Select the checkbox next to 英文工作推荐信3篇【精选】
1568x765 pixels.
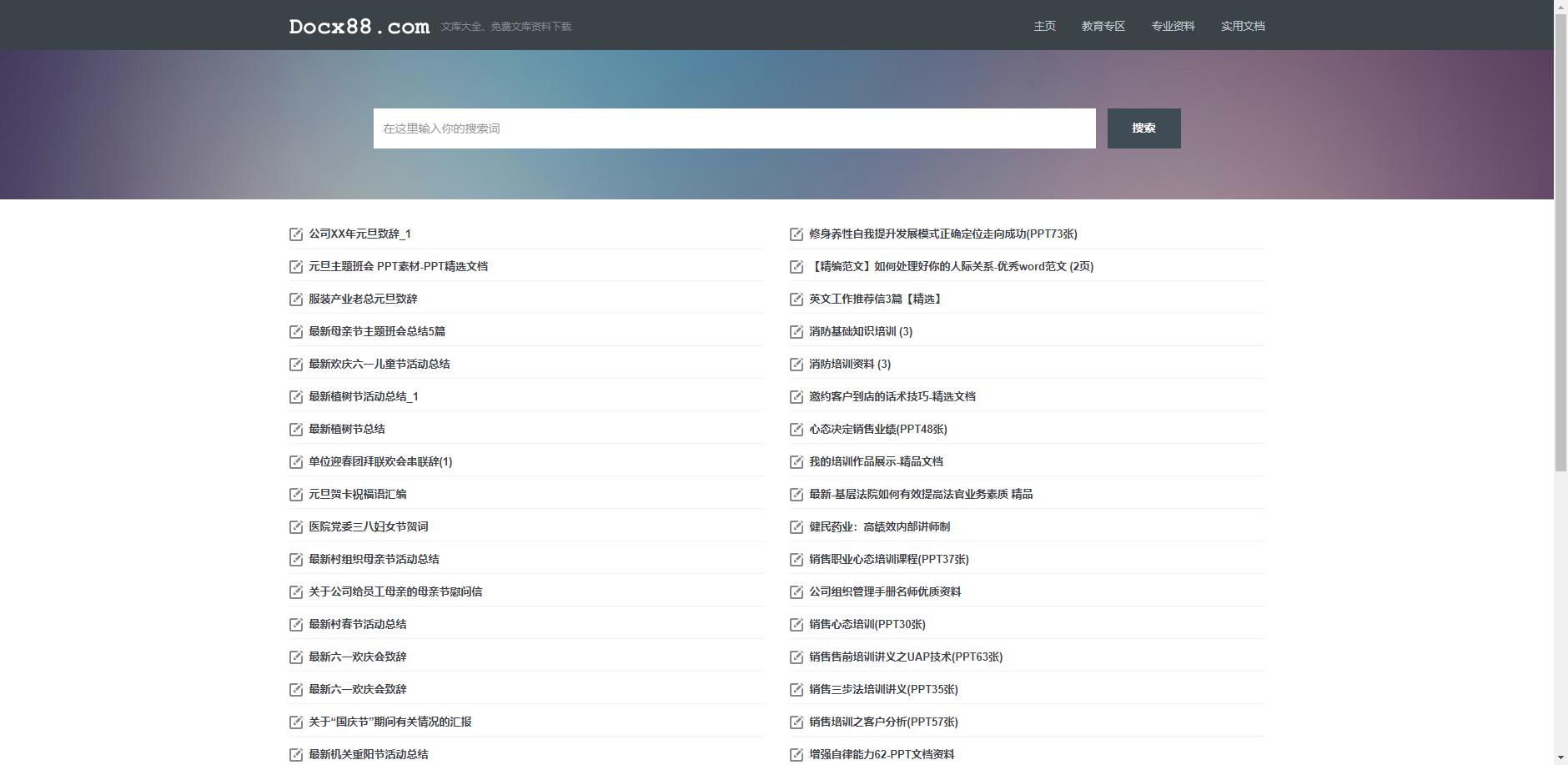796,299
